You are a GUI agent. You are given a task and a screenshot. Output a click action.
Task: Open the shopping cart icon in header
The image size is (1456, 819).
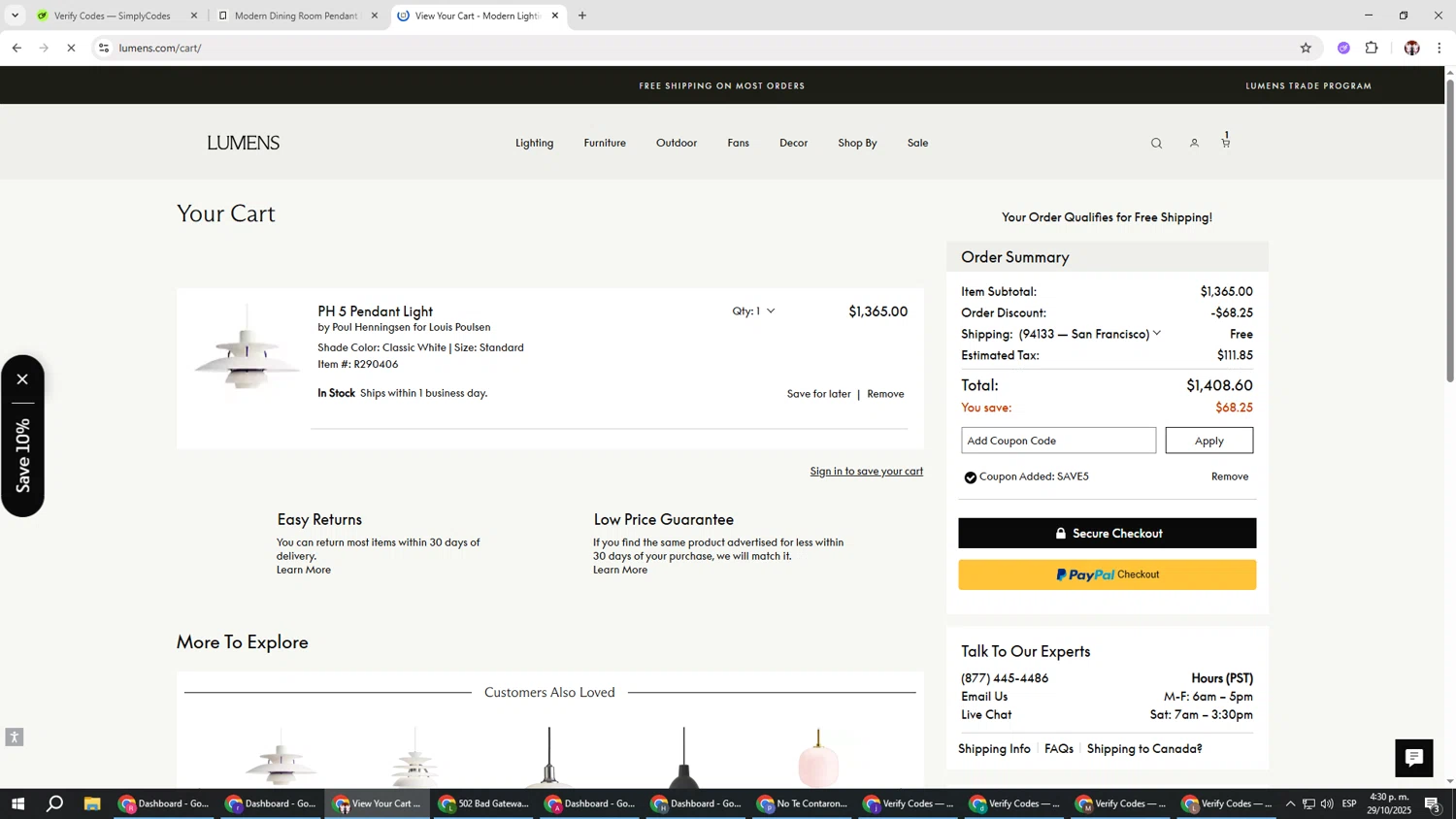point(1226,142)
